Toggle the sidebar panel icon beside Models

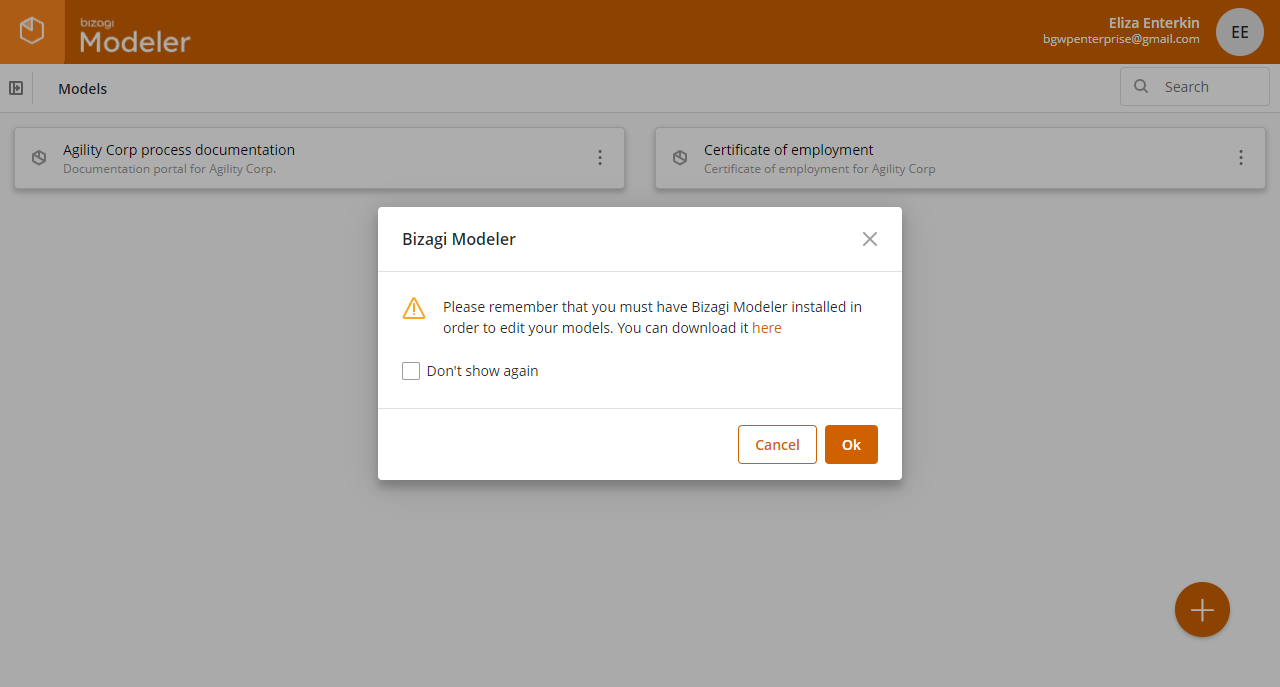point(16,88)
